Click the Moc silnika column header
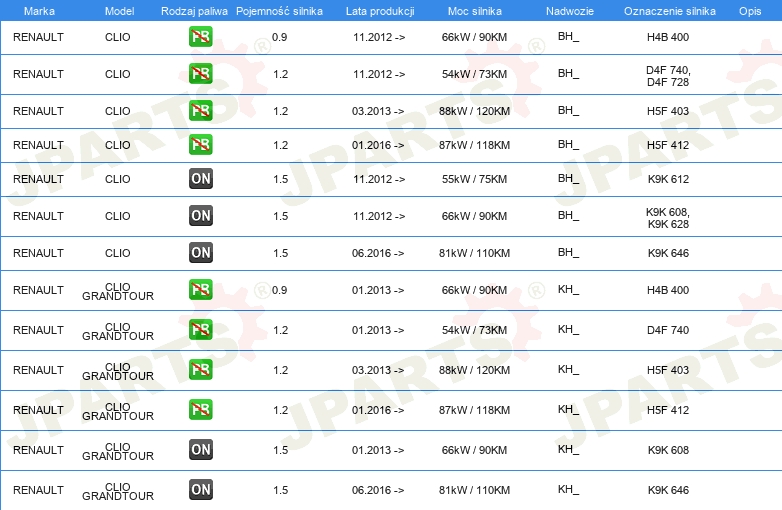782x510 pixels. pos(474,11)
